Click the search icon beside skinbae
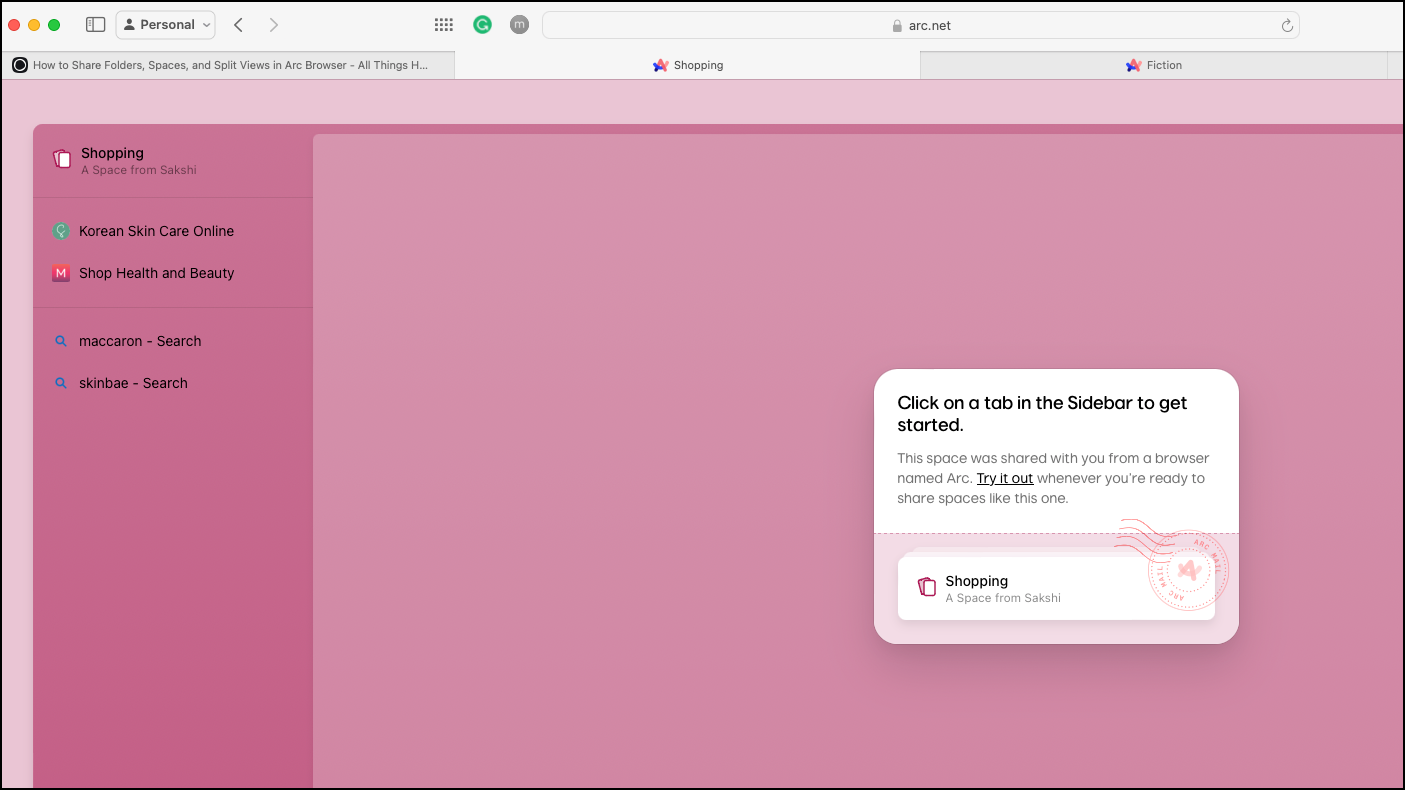This screenshot has height=790, width=1405. coord(61,383)
